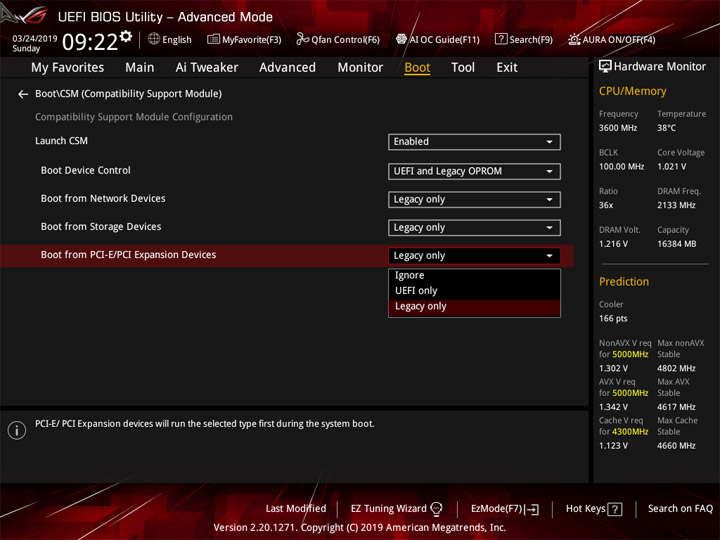This screenshot has height=540, width=720.
Task: Click Network Devices dropdown arrow
Action: 549,200
